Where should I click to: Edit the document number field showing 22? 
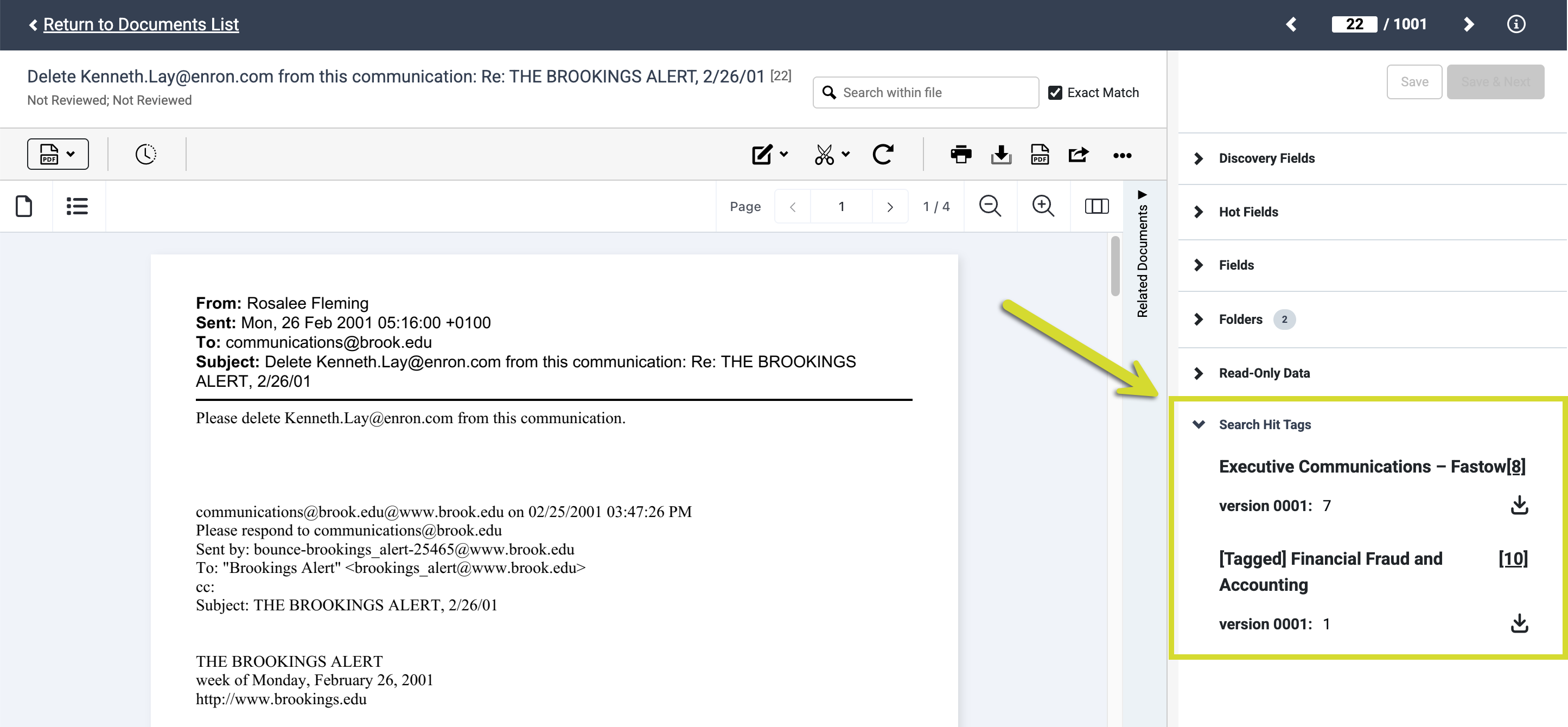click(x=1354, y=24)
